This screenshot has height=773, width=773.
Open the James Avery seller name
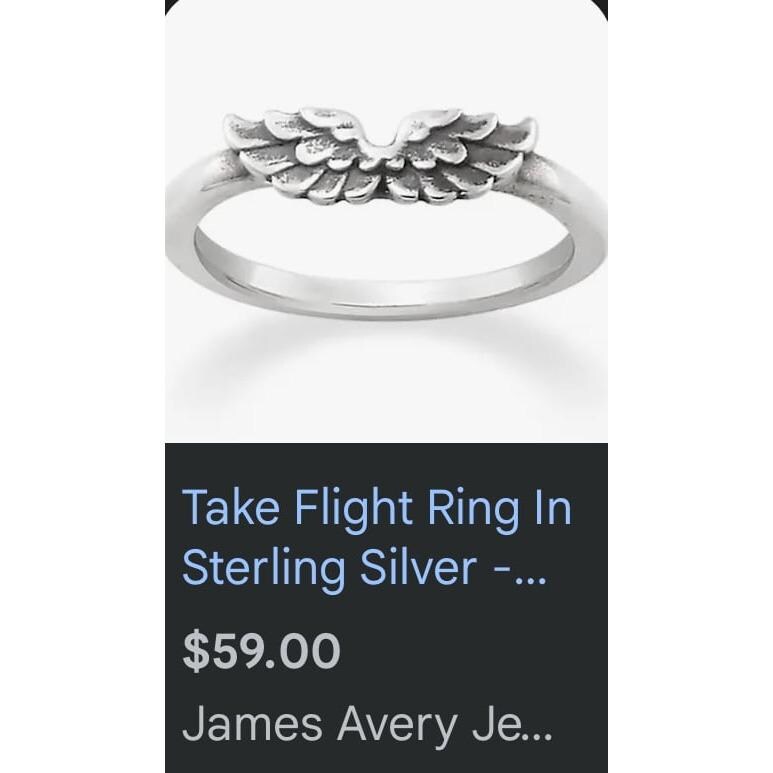[367, 724]
